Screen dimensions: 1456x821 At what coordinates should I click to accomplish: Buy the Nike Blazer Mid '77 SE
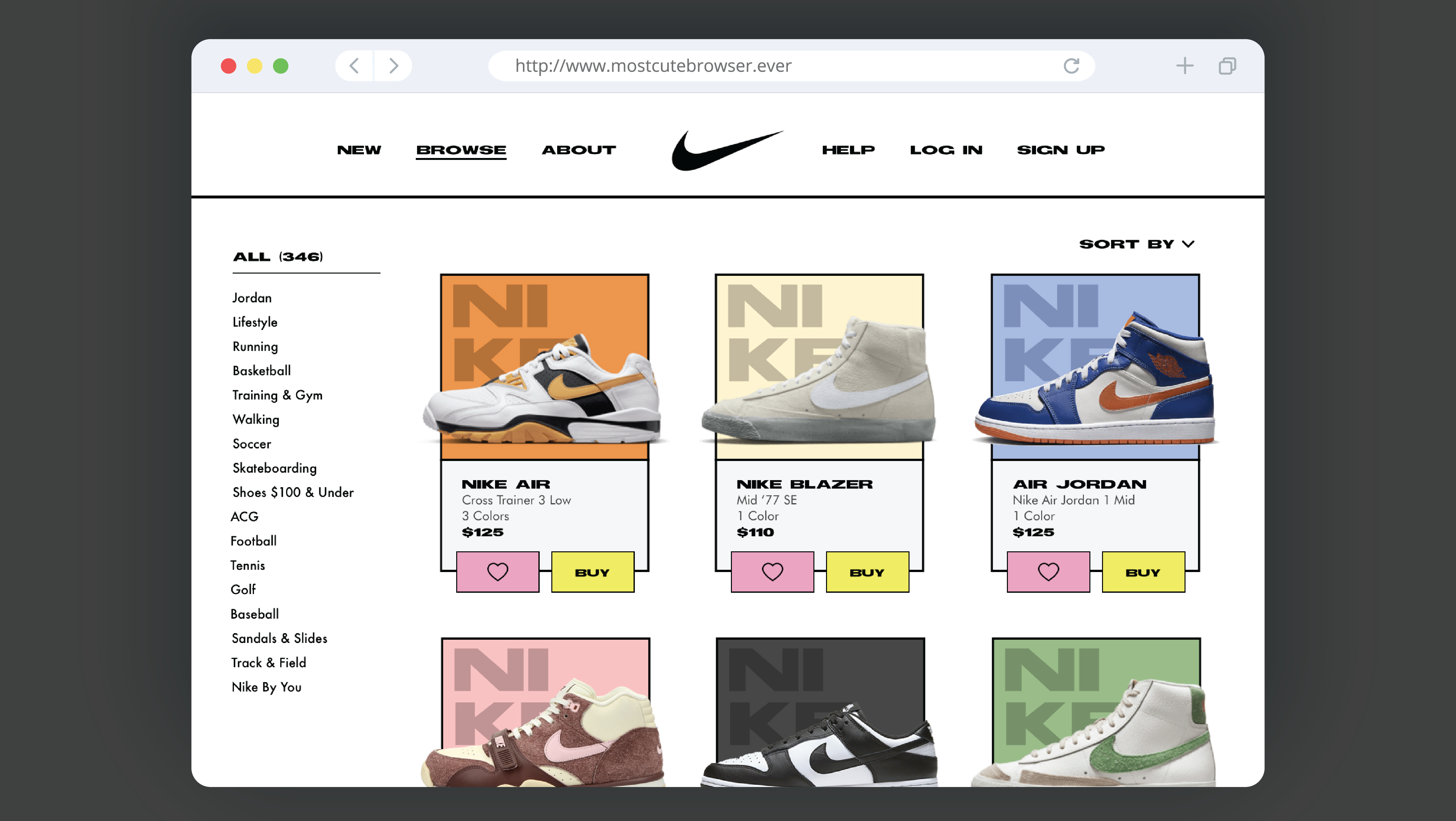(867, 572)
